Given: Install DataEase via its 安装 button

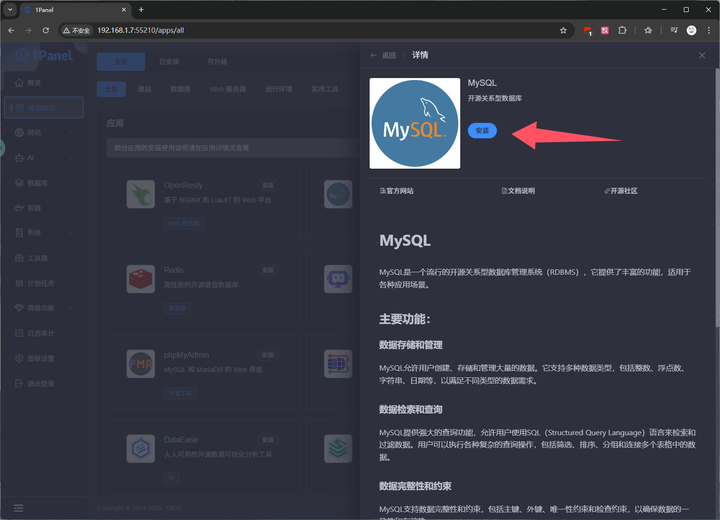Looking at the screenshot, I should pyautogui.click(x=268, y=440).
